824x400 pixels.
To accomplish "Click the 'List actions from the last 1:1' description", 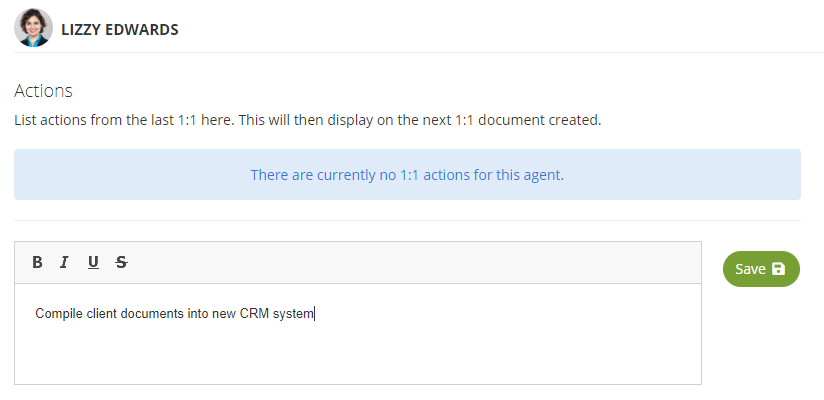I will tap(307, 120).
